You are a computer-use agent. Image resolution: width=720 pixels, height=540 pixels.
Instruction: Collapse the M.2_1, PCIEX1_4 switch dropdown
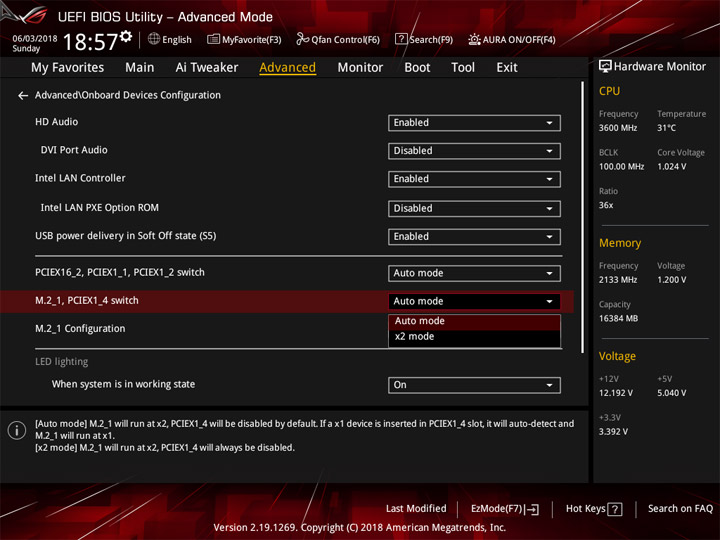click(x=474, y=301)
